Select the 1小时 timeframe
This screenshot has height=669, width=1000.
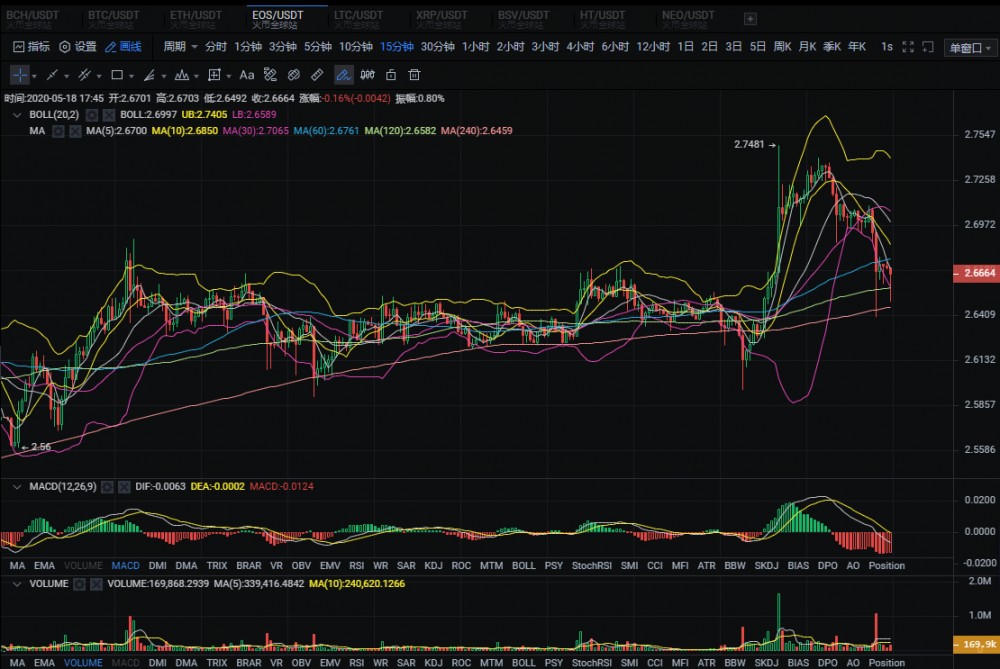point(474,47)
